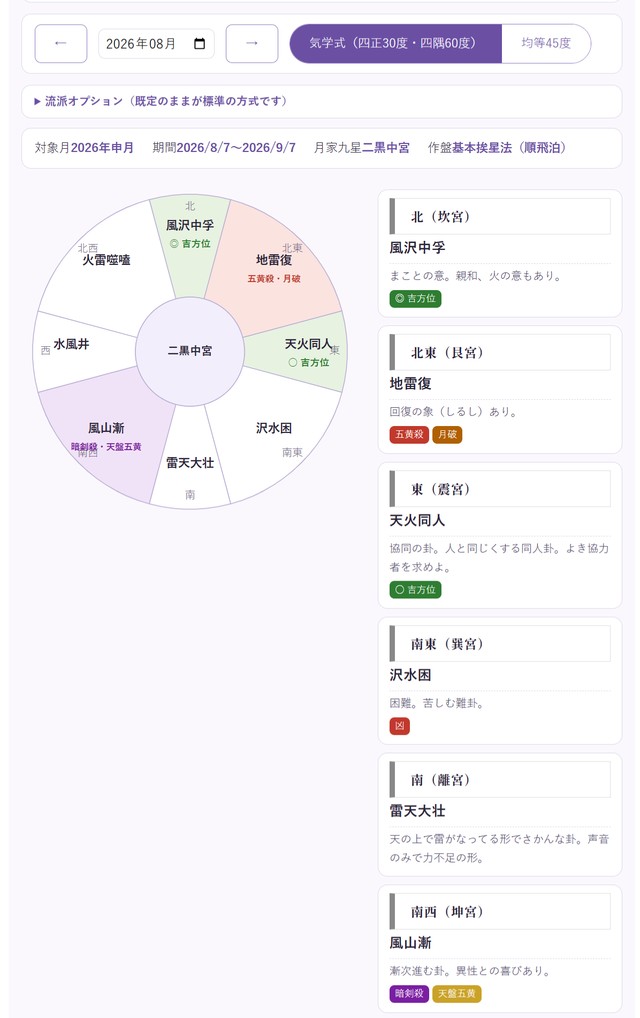
Task: Click the 天盤五黄 yellow badge
Action: click(456, 993)
